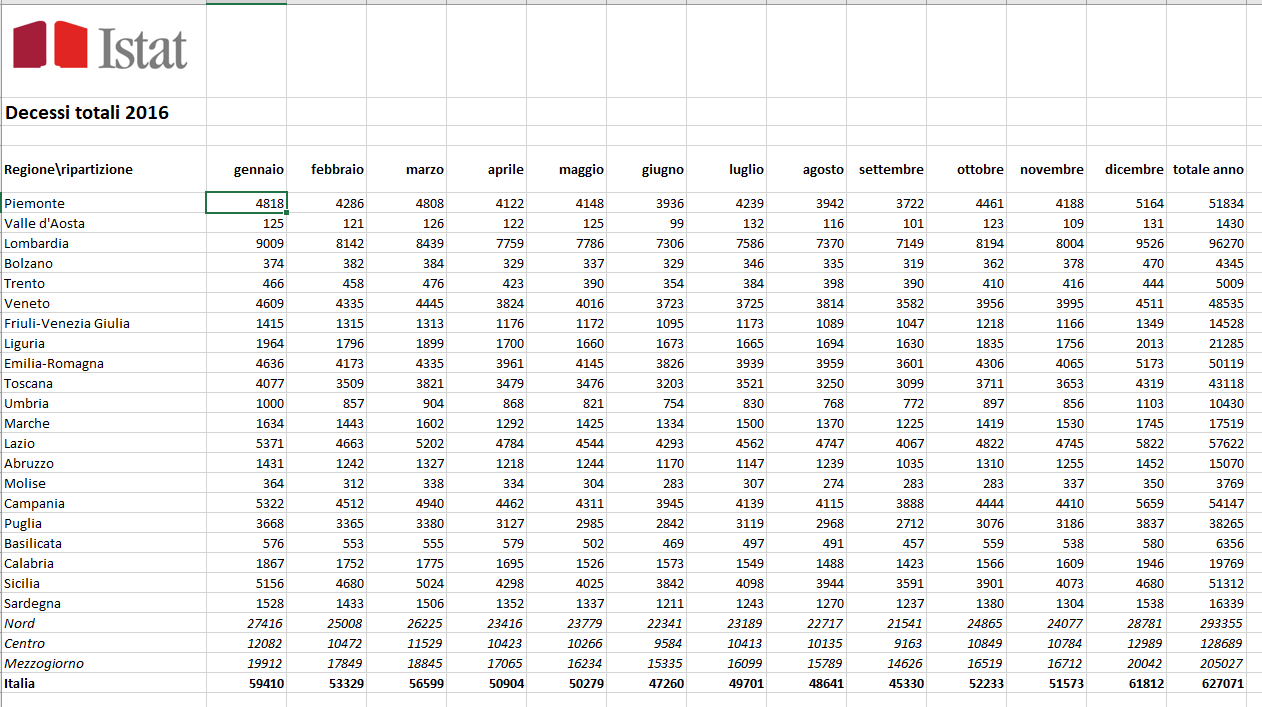Click the Basilicata row label

pyautogui.click(x=33, y=543)
